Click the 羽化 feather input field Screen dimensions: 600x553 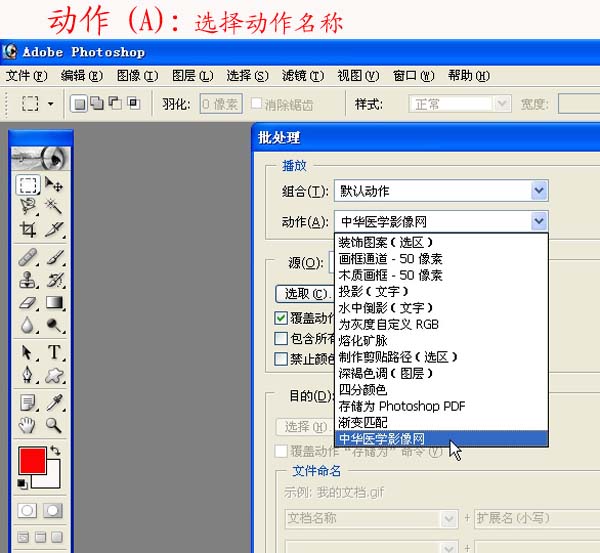point(221,104)
